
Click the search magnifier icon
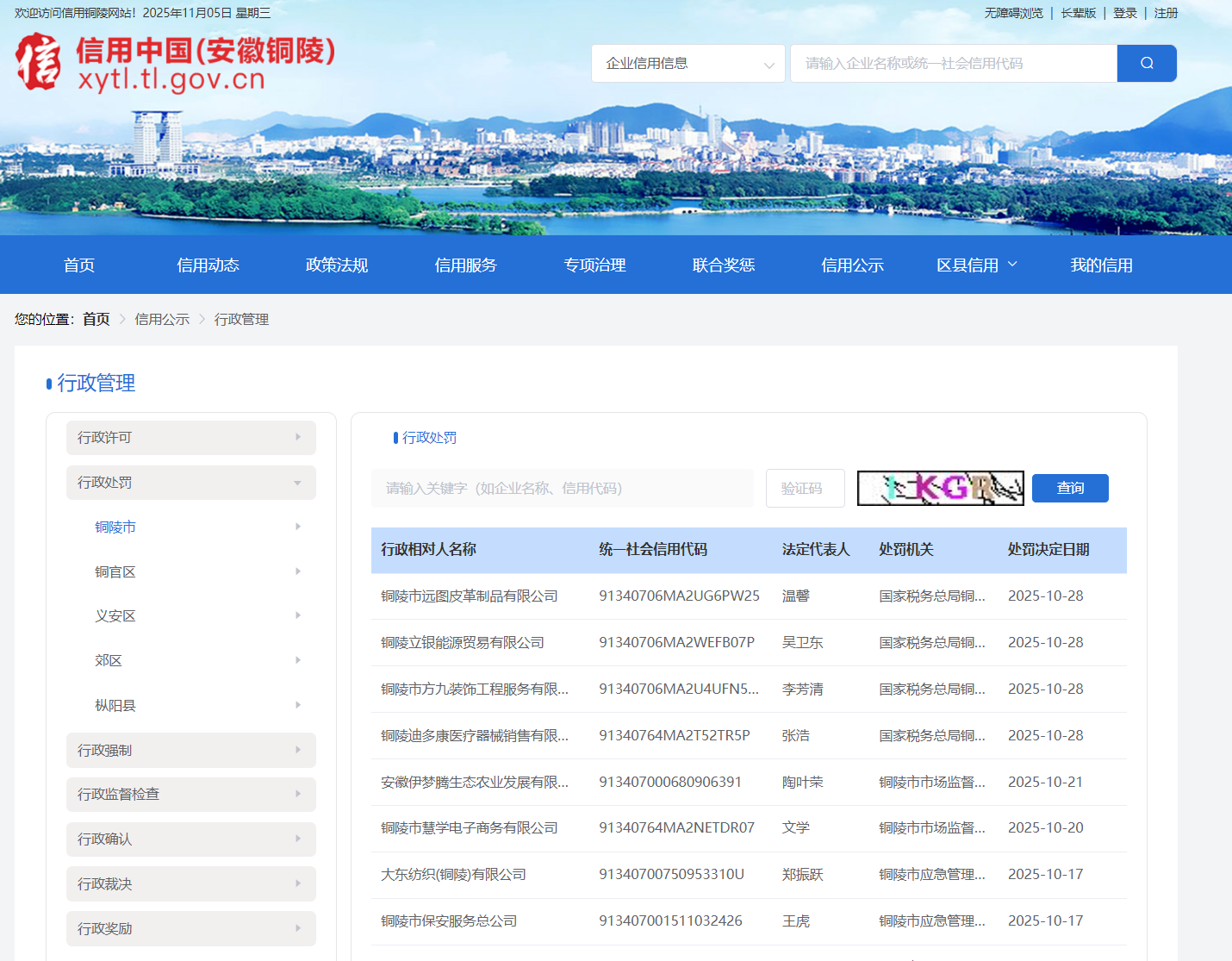pos(1147,63)
